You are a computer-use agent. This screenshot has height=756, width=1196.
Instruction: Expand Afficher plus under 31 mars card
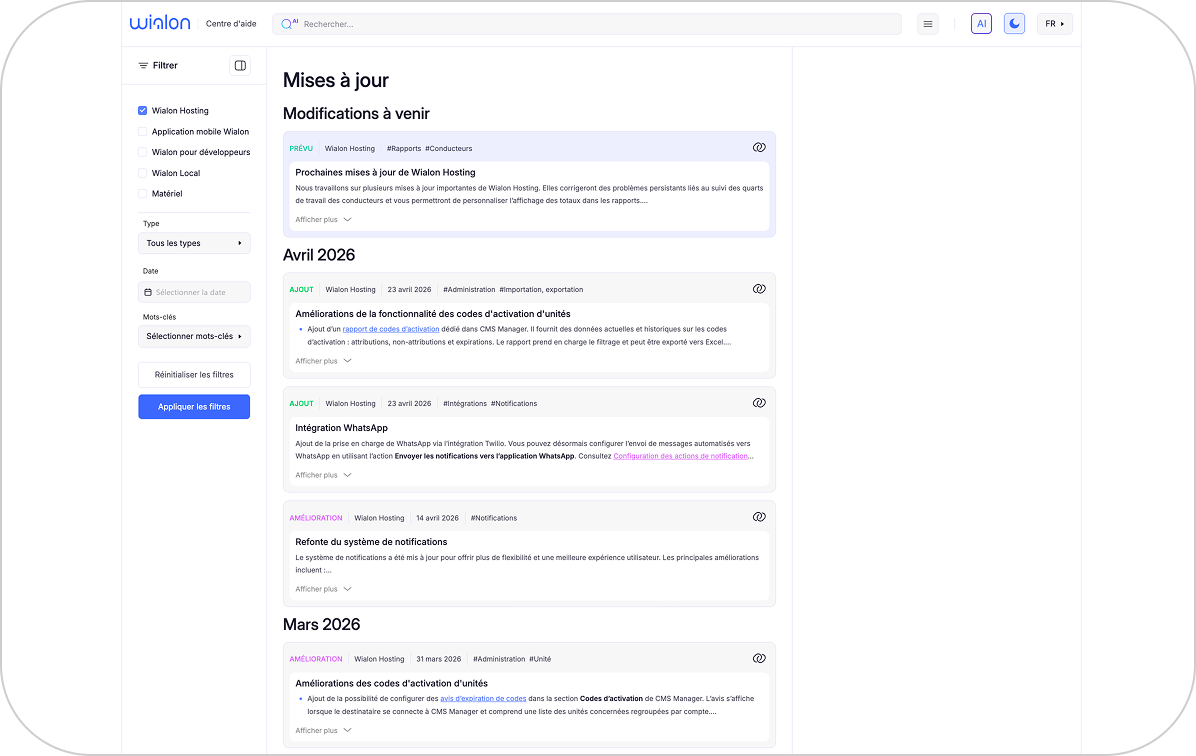click(x=323, y=731)
